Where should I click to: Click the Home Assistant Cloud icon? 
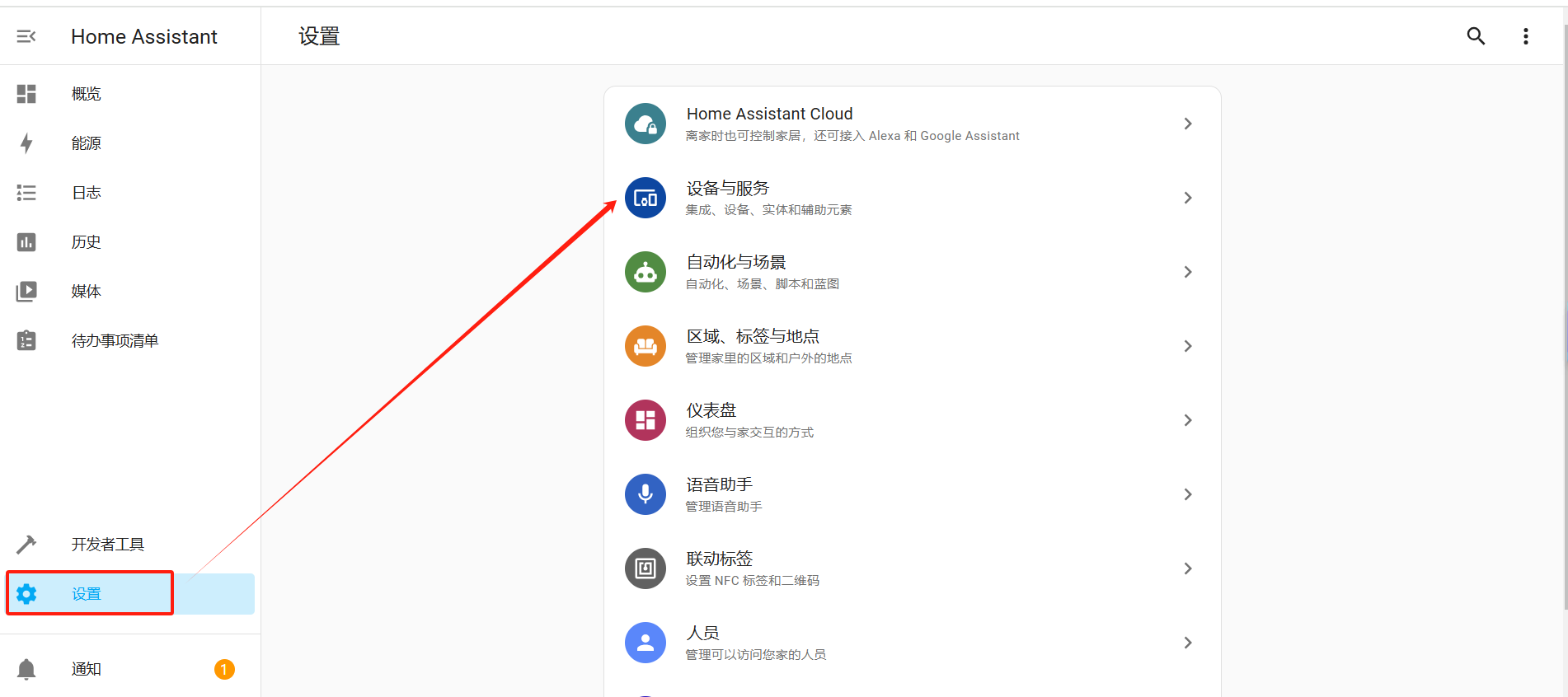pyautogui.click(x=646, y=124)
